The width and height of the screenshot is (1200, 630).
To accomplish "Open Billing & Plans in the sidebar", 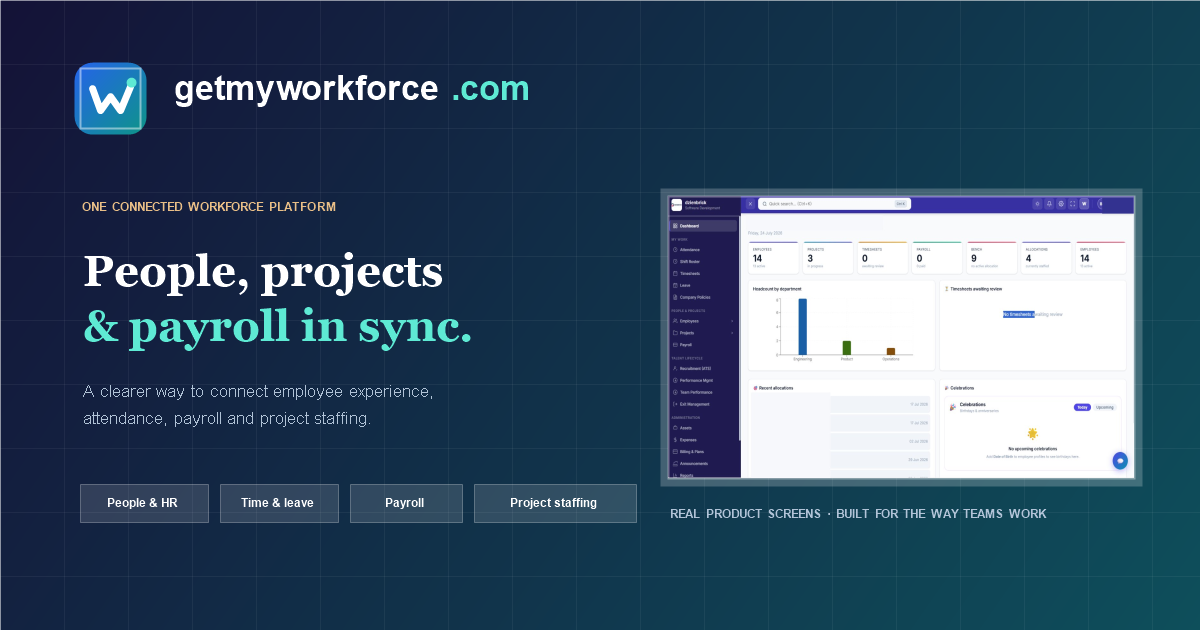I will 704,452.
